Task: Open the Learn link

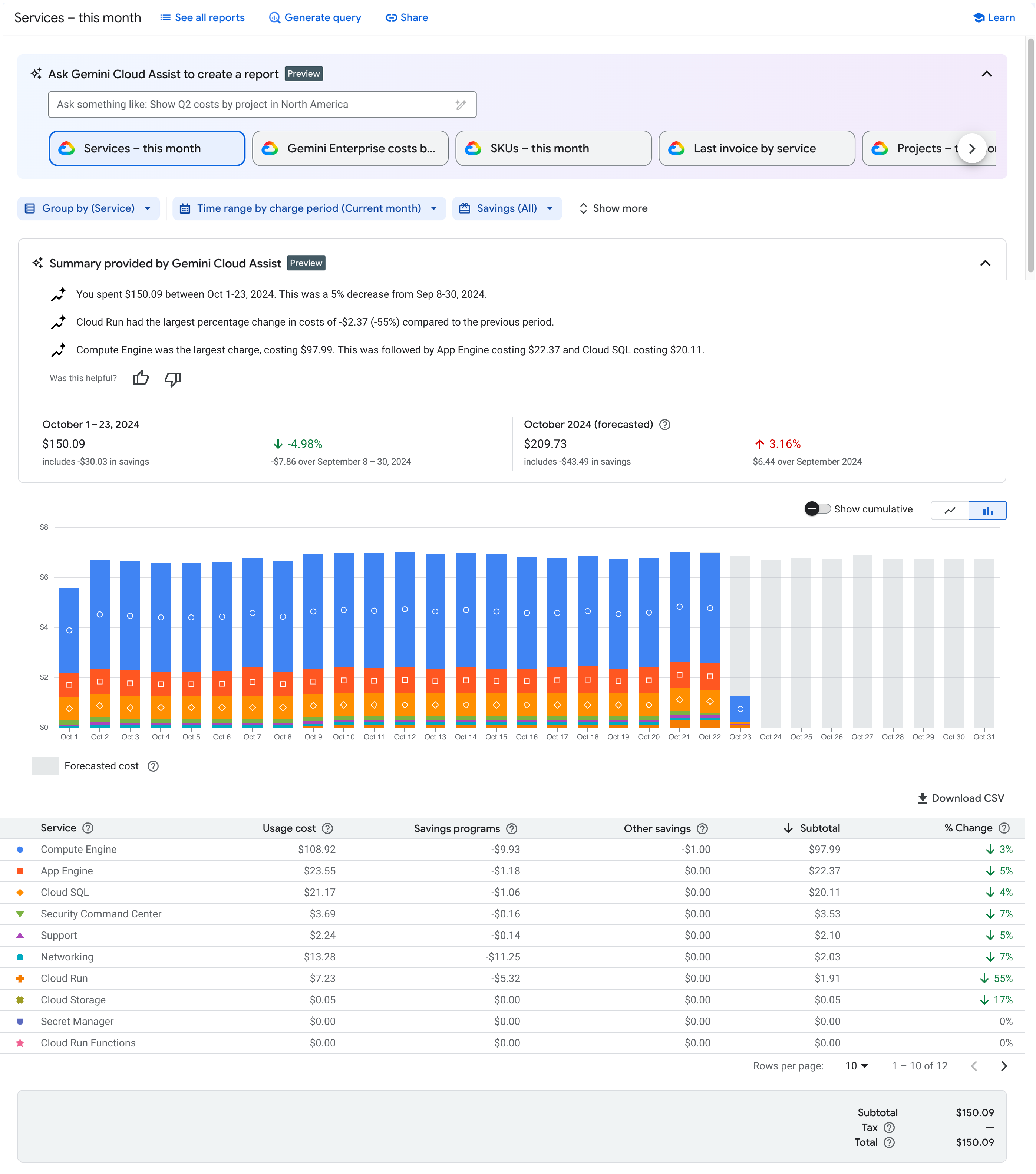Action: pos(994,18)
